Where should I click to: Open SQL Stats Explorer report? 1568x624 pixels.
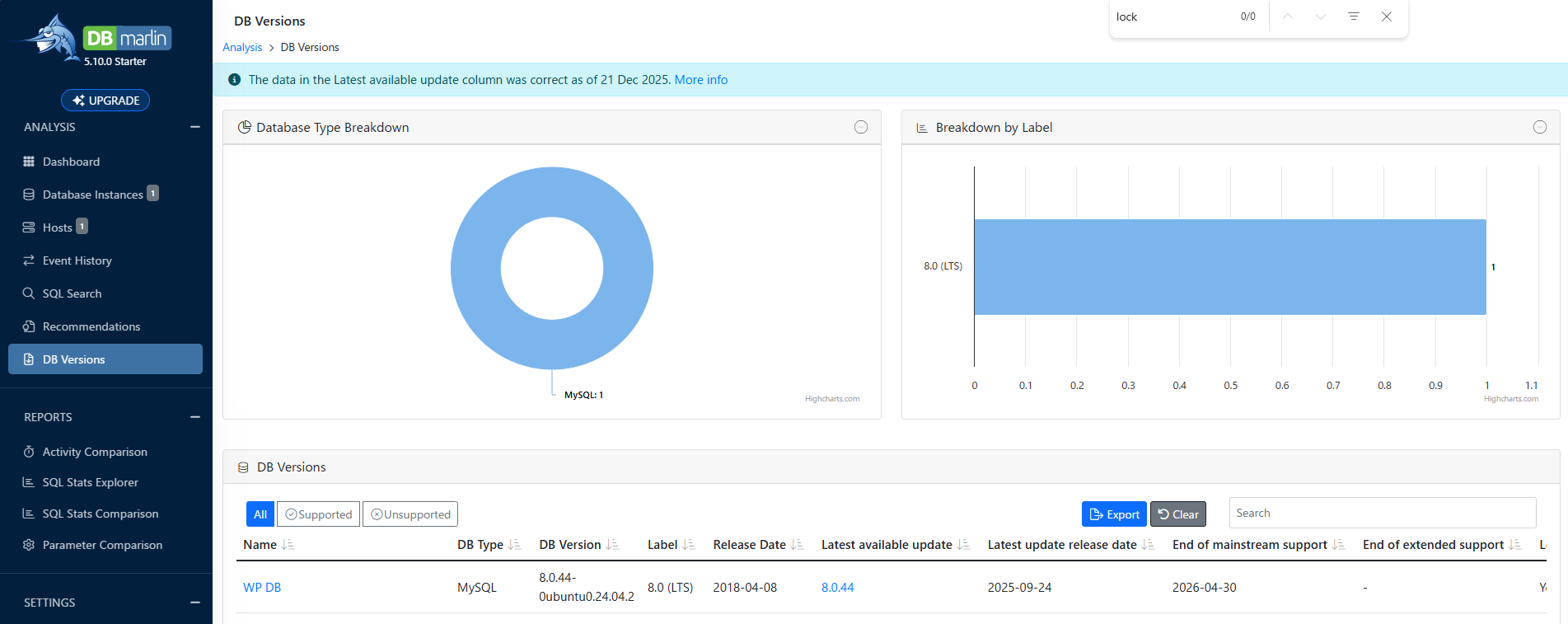coord(90,482)
